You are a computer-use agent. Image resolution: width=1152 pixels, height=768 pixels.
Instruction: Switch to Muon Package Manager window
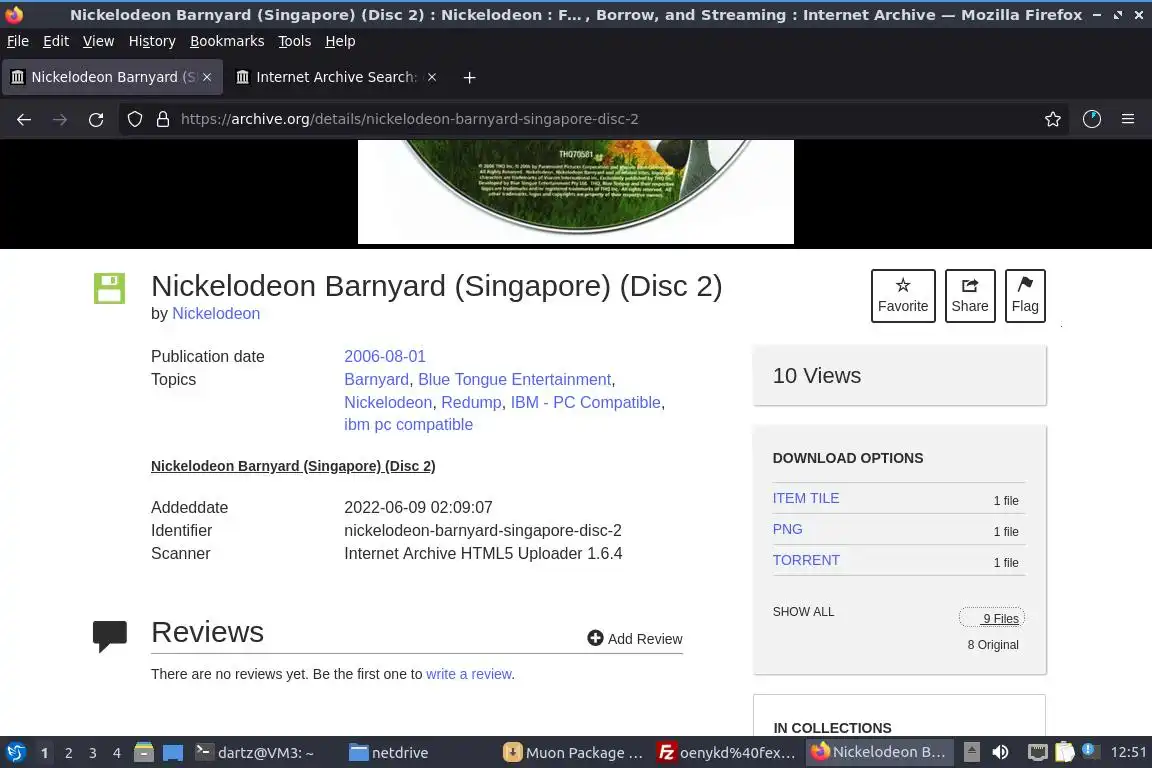click(573, 753)
